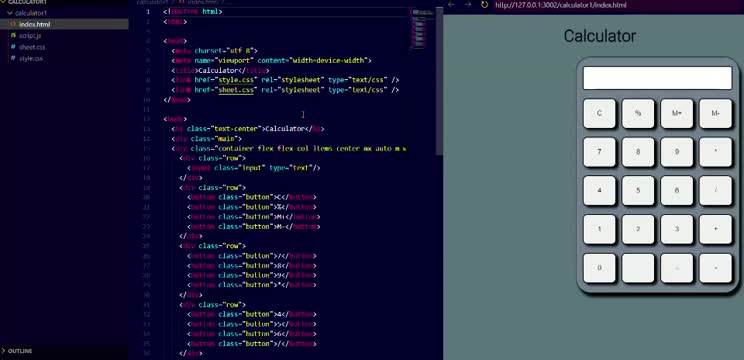The width and height of the screenshot is (744, 360).
Task: Click the style.css link in code
Action: pyautogui.click(x=236, y=80)
